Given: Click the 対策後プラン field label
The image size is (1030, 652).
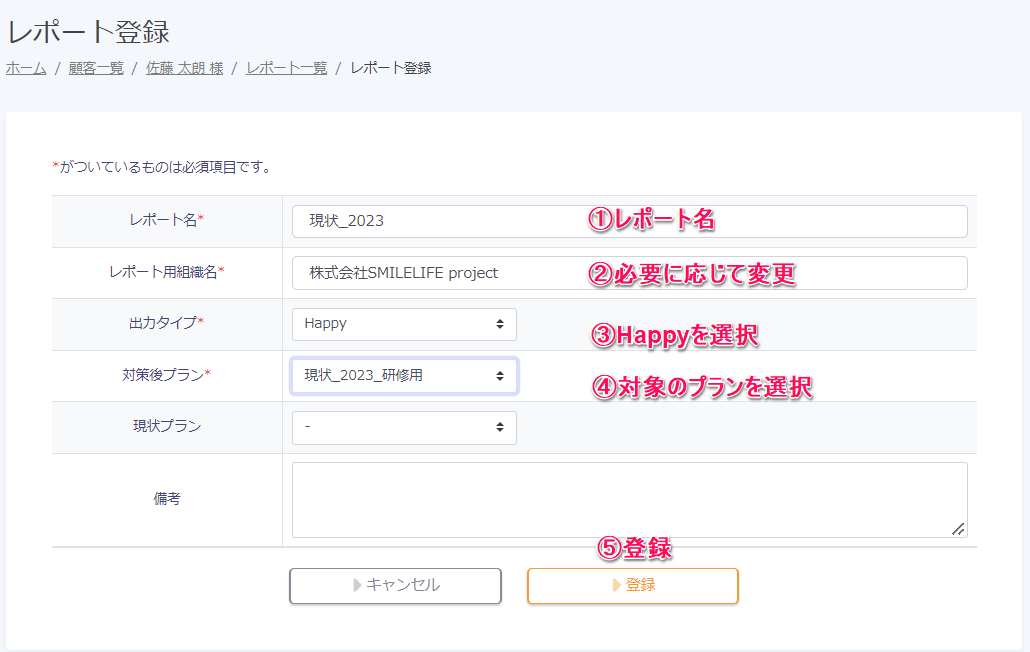Looking at the screenshot, I should coord(166,375).
